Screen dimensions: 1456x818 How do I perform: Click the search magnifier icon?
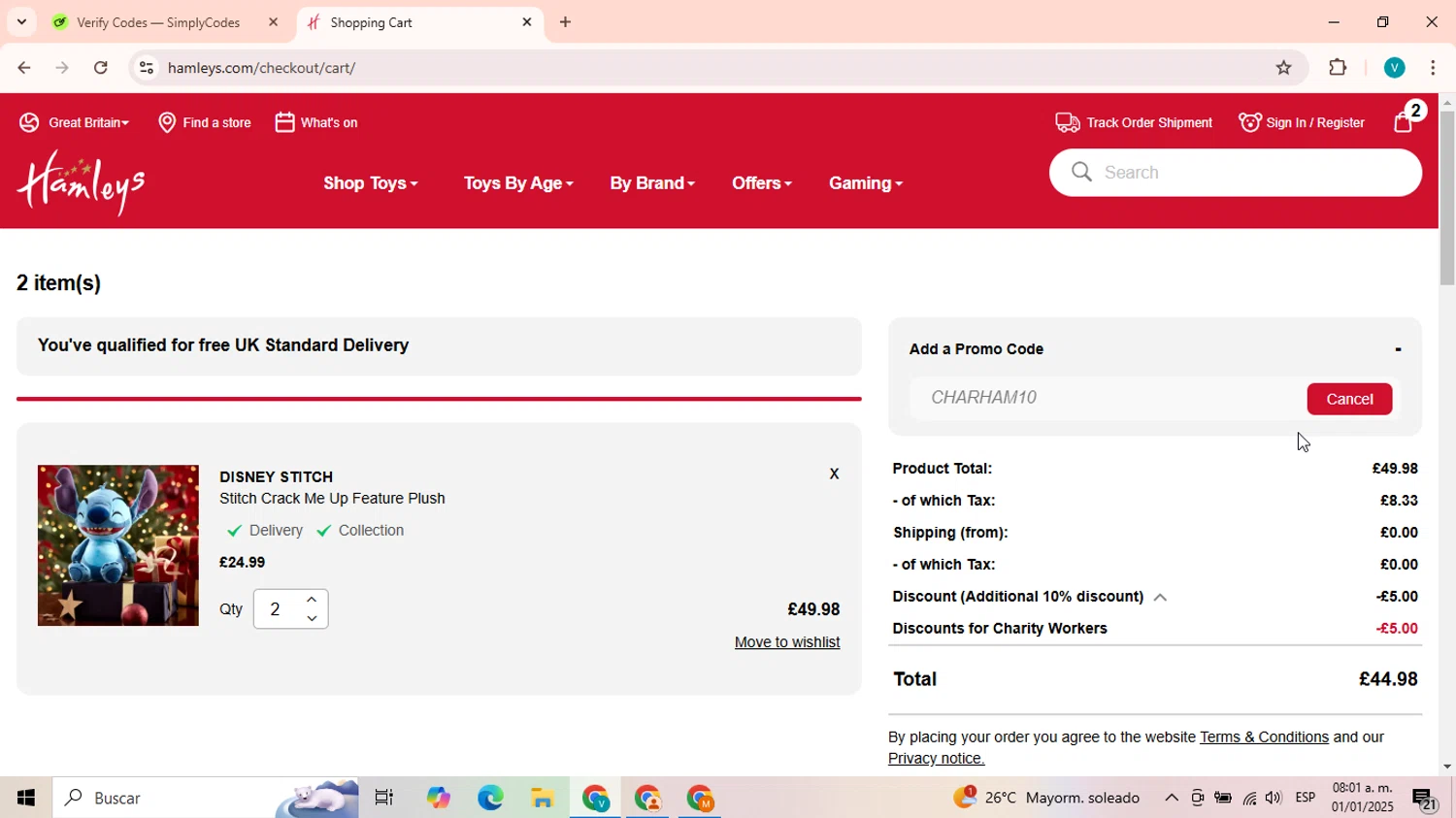tap(1081, 172)
